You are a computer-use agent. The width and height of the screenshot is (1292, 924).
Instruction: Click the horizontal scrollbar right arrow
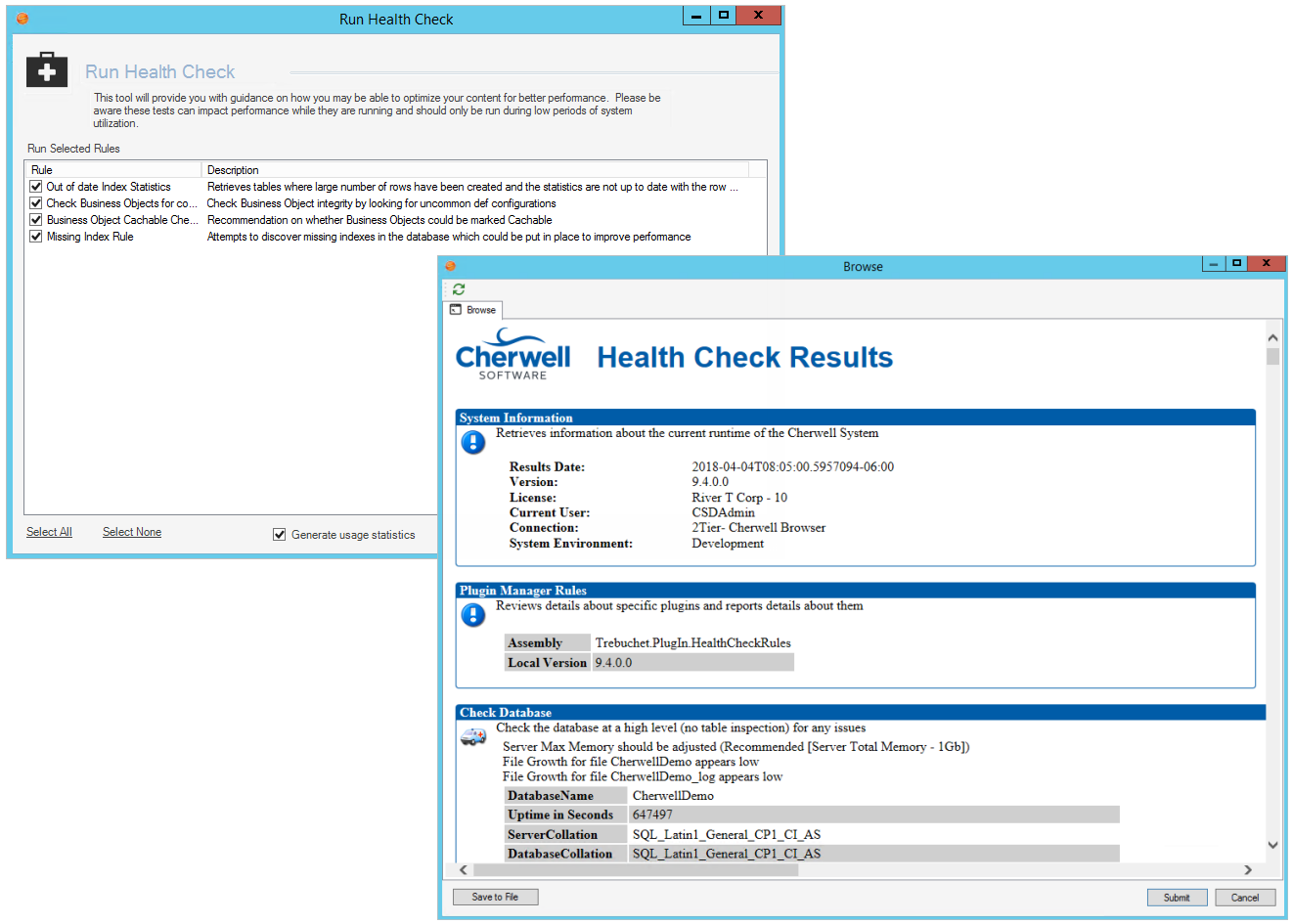(x=1248, y=869)
